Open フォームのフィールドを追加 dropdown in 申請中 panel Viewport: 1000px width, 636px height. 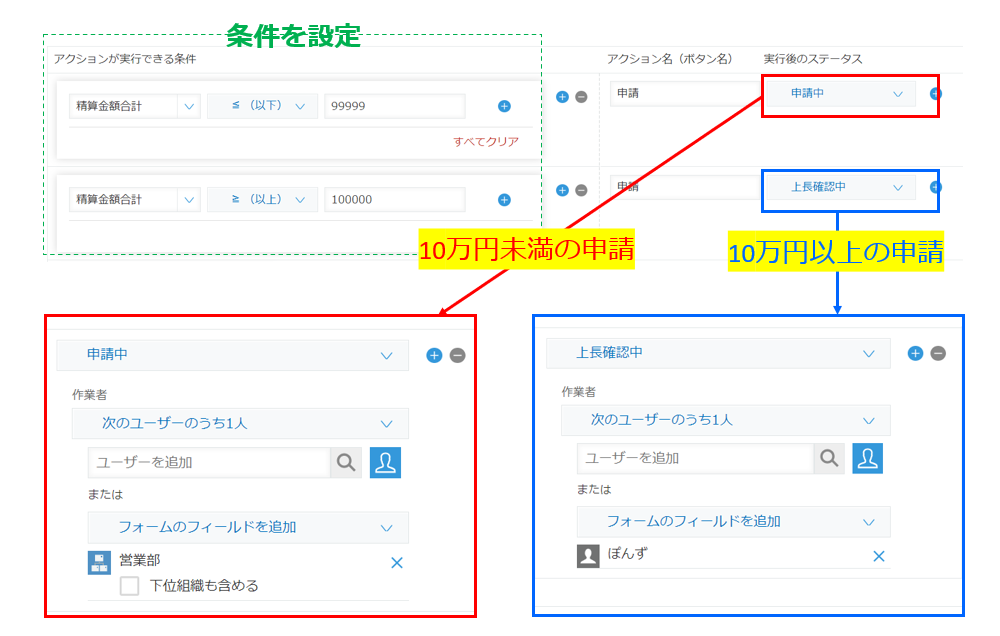pyautogui.click(x=247, y=527)
